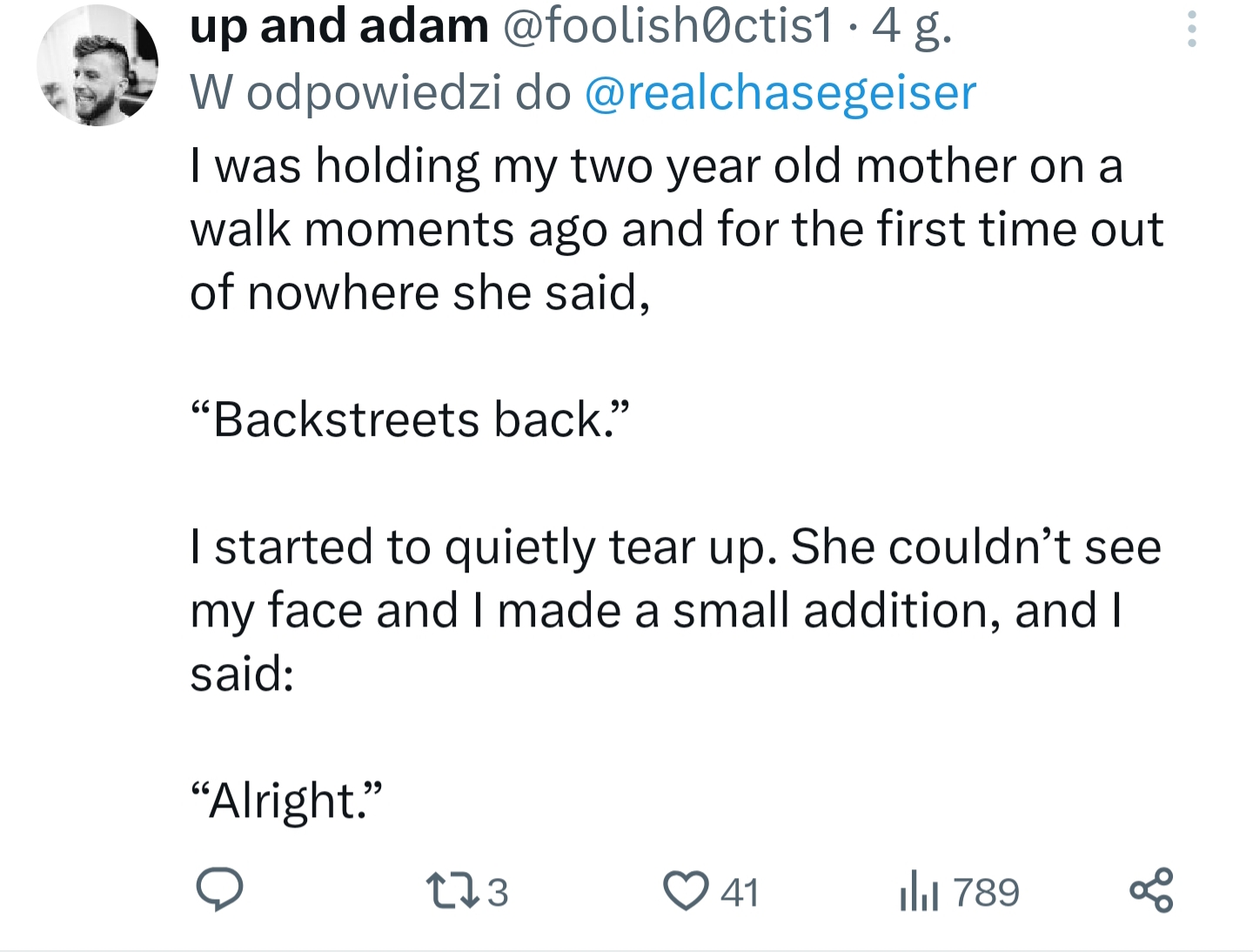Visit the @realchasegeiser mention link
Viewport: 1253px width, 952px height.
(x=780, y=92)
